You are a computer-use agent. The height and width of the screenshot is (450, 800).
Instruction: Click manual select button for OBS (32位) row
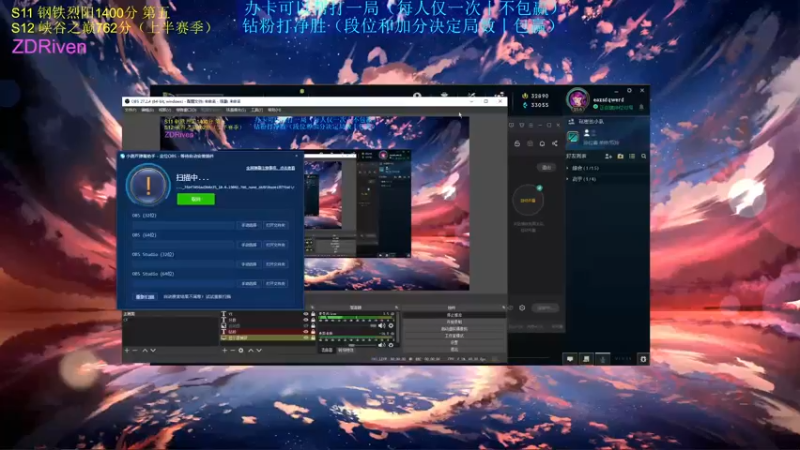(x=249, y=225)
